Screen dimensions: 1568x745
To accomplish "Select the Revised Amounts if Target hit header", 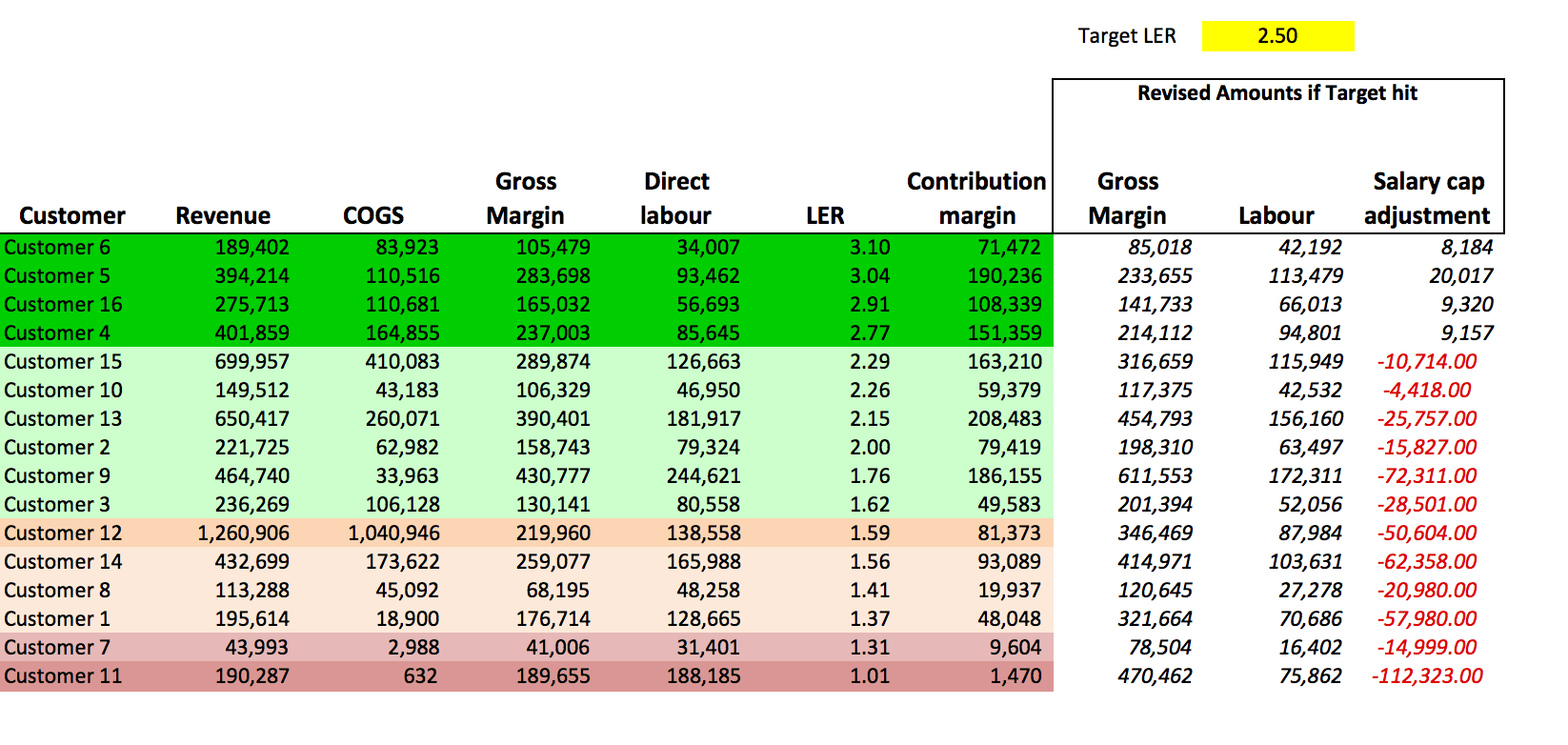I will click(x=1277, y=93).
